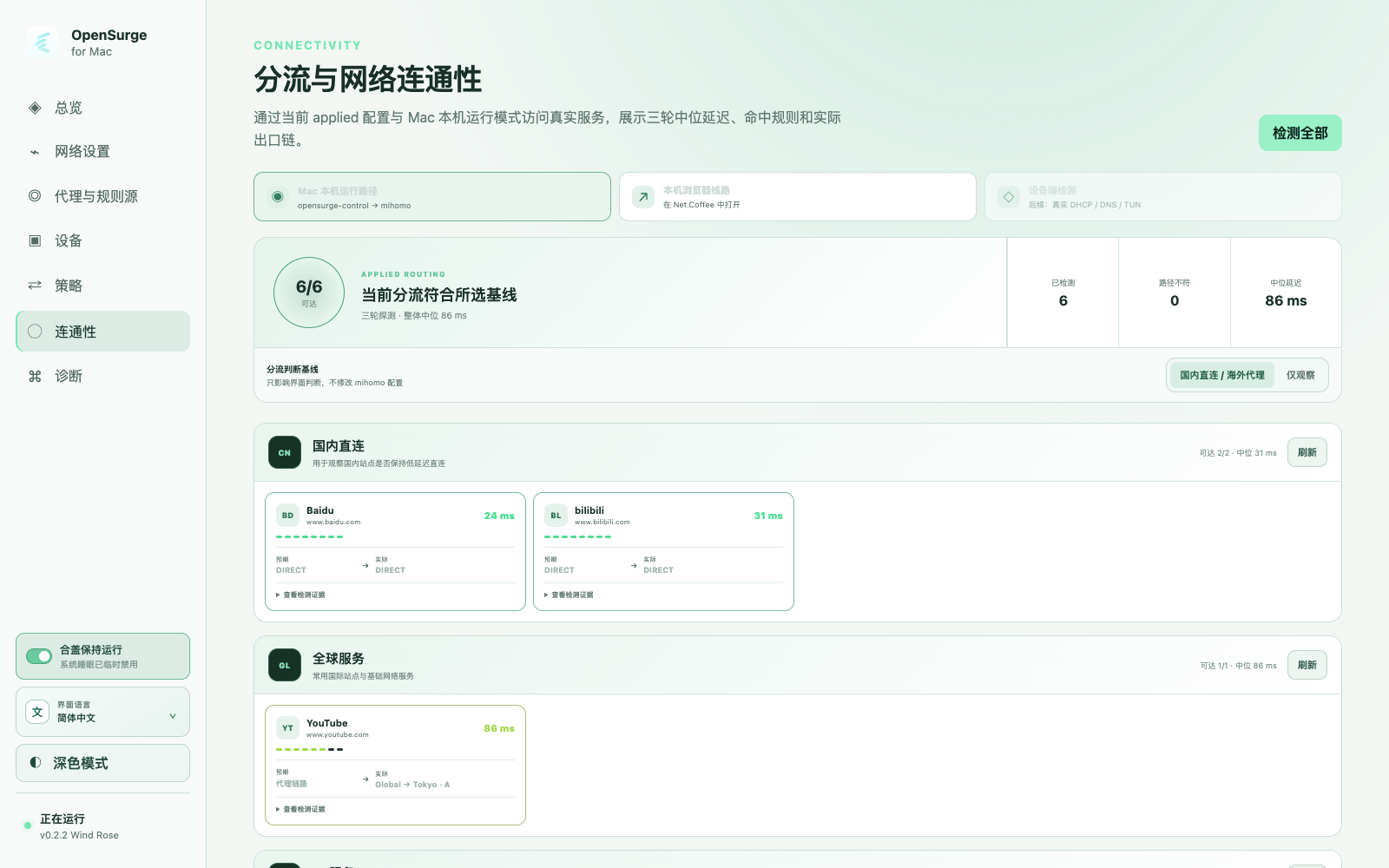1389x868 pixels.
Task: Open the 界面语言 简体中文 dropdown
Action: pos(102,712)
